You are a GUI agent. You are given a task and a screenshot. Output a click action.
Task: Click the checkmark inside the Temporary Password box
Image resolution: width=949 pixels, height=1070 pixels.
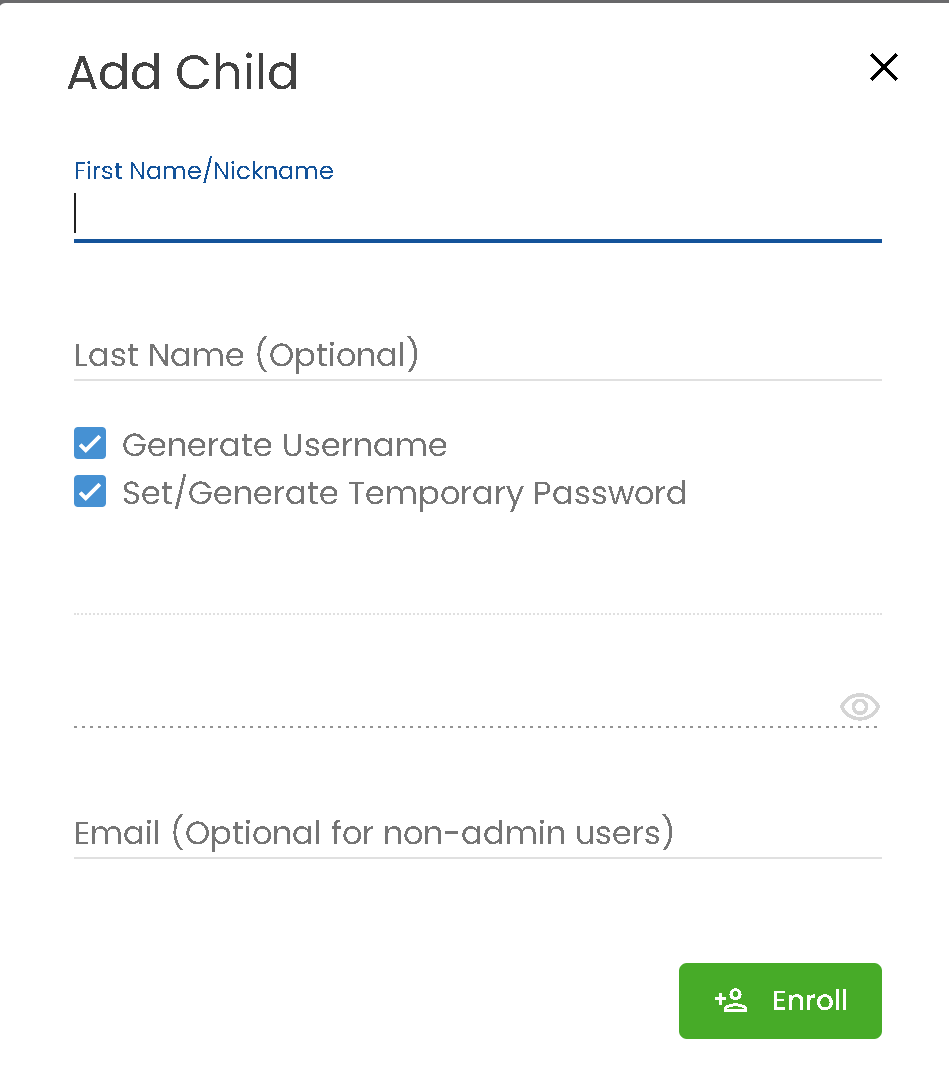click(x=90, y=492)
